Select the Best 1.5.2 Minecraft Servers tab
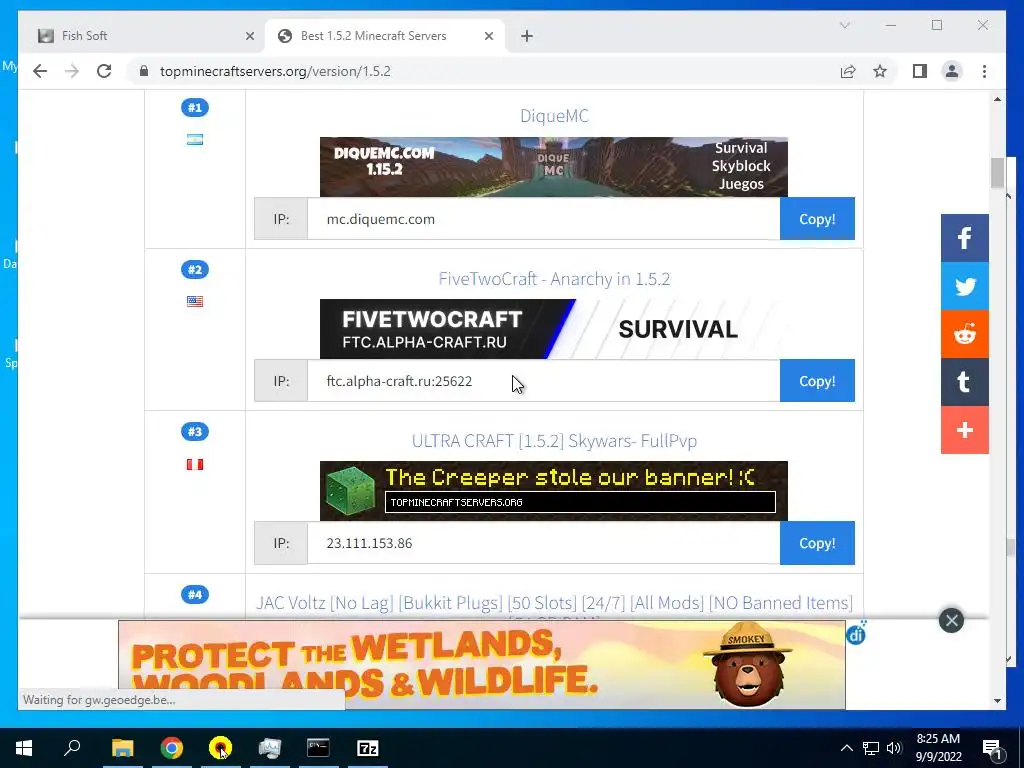The height and width of the screenshot is (768, 1024). coord(384,36)
